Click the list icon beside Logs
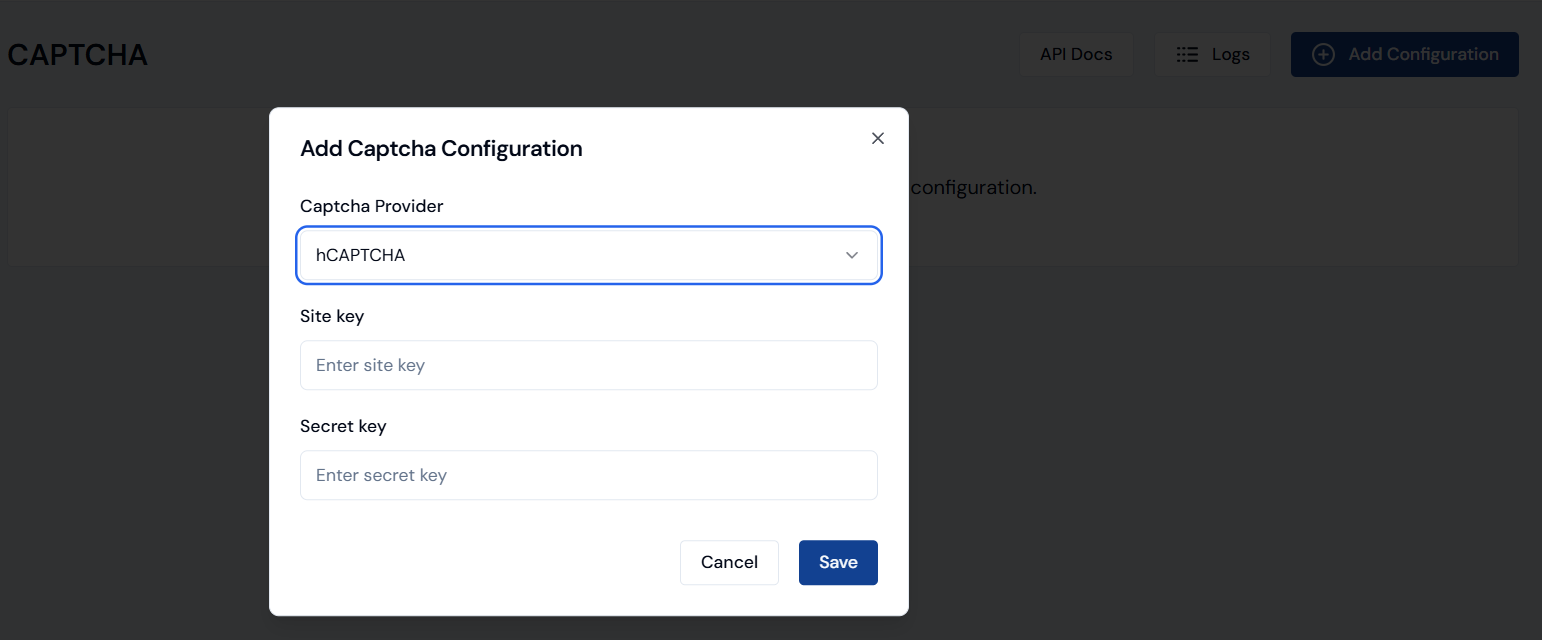The image size is (1542, 640). (x=1187, y=55)
